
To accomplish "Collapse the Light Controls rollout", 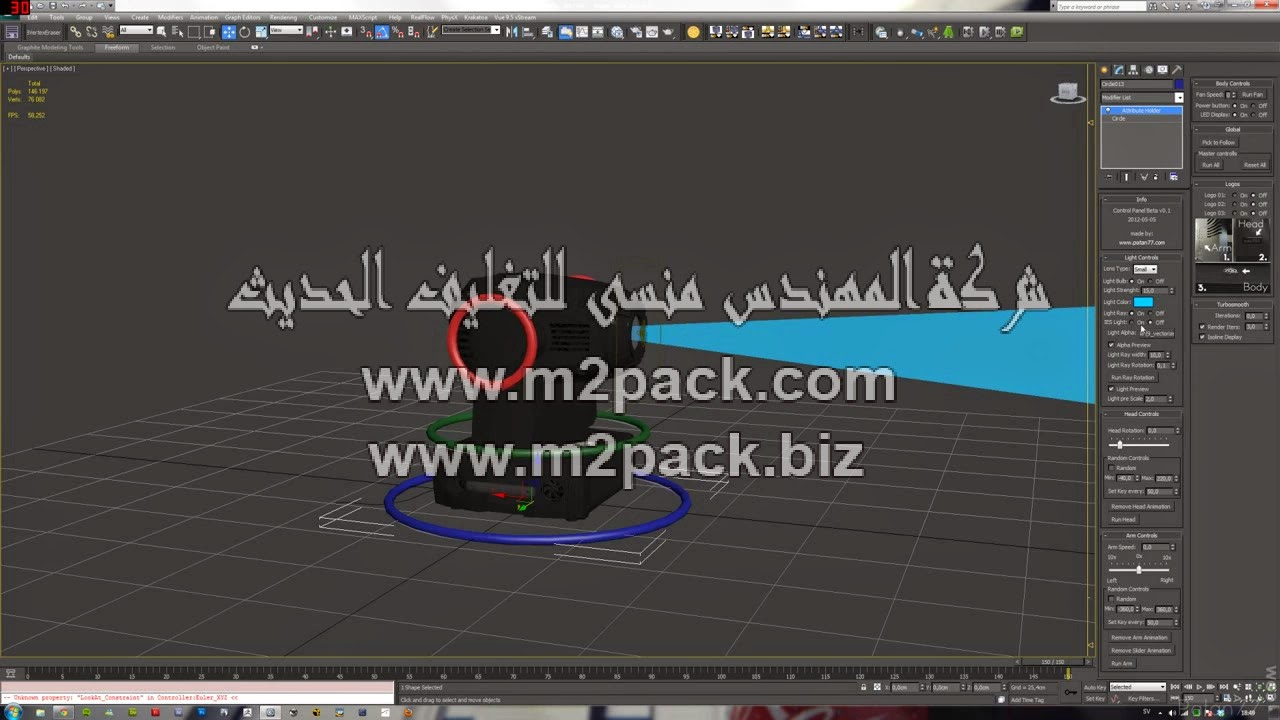I will point(1141,258).
